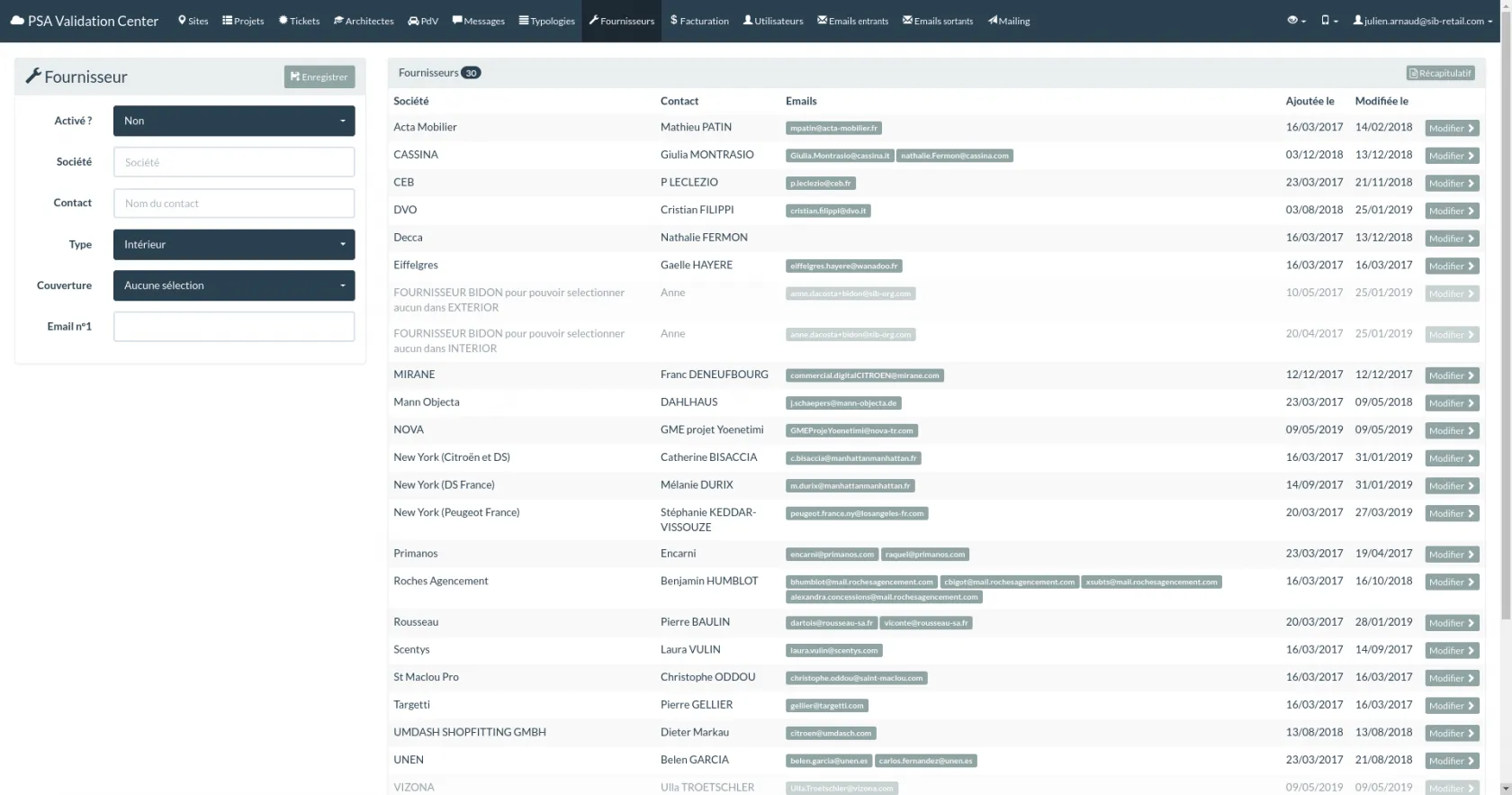Viewport: 1512px width, 795px height.
Task: Open the eye icon menu in navbar
Action: tap(1296, 21)
